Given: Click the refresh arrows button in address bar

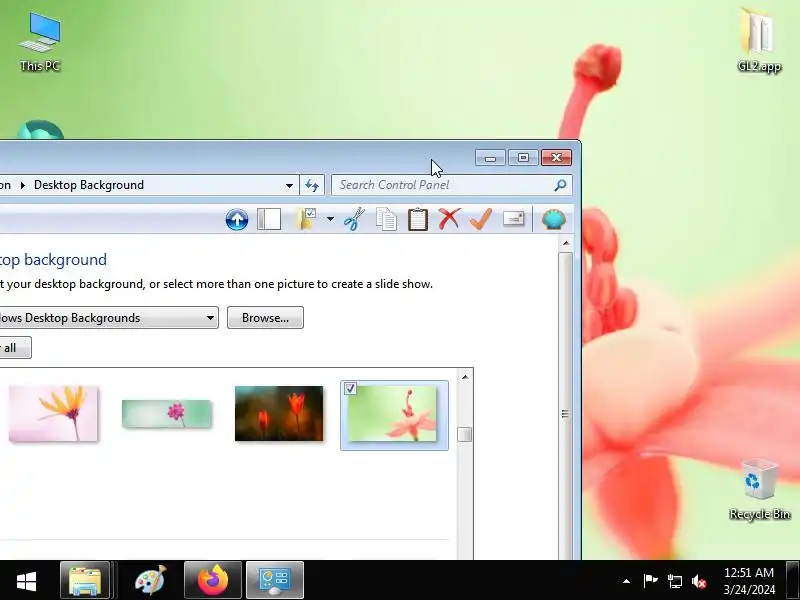Looking at the screenshot, I should pyautogui.click(x=312, y=185).
